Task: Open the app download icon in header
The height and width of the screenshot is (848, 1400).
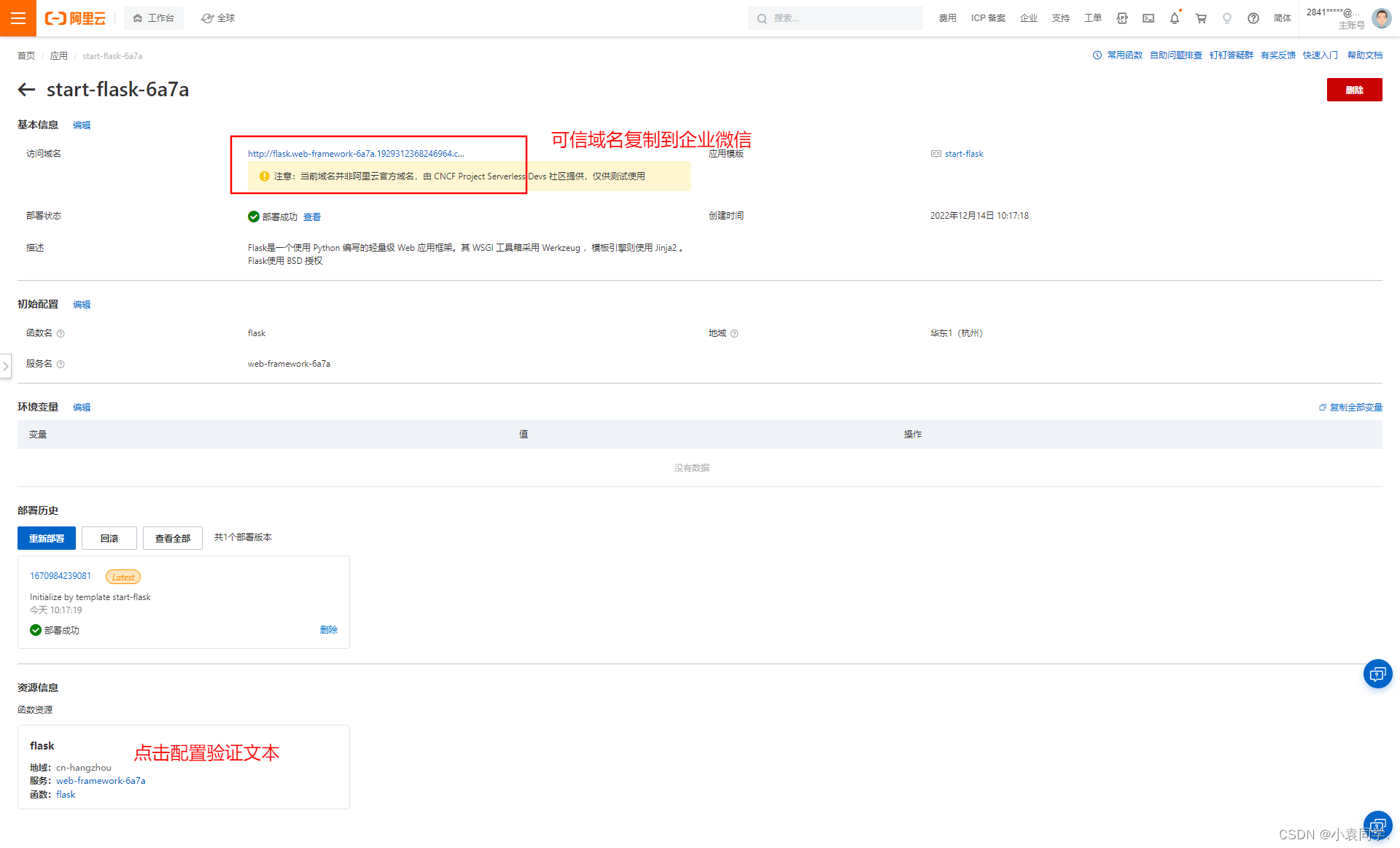Action: (x=1122, y=18)
